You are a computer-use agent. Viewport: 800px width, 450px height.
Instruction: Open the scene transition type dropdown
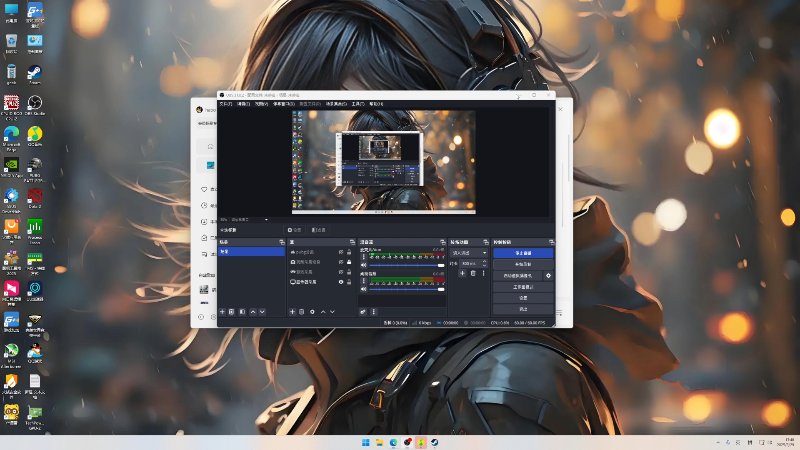[x=469, y=253]
